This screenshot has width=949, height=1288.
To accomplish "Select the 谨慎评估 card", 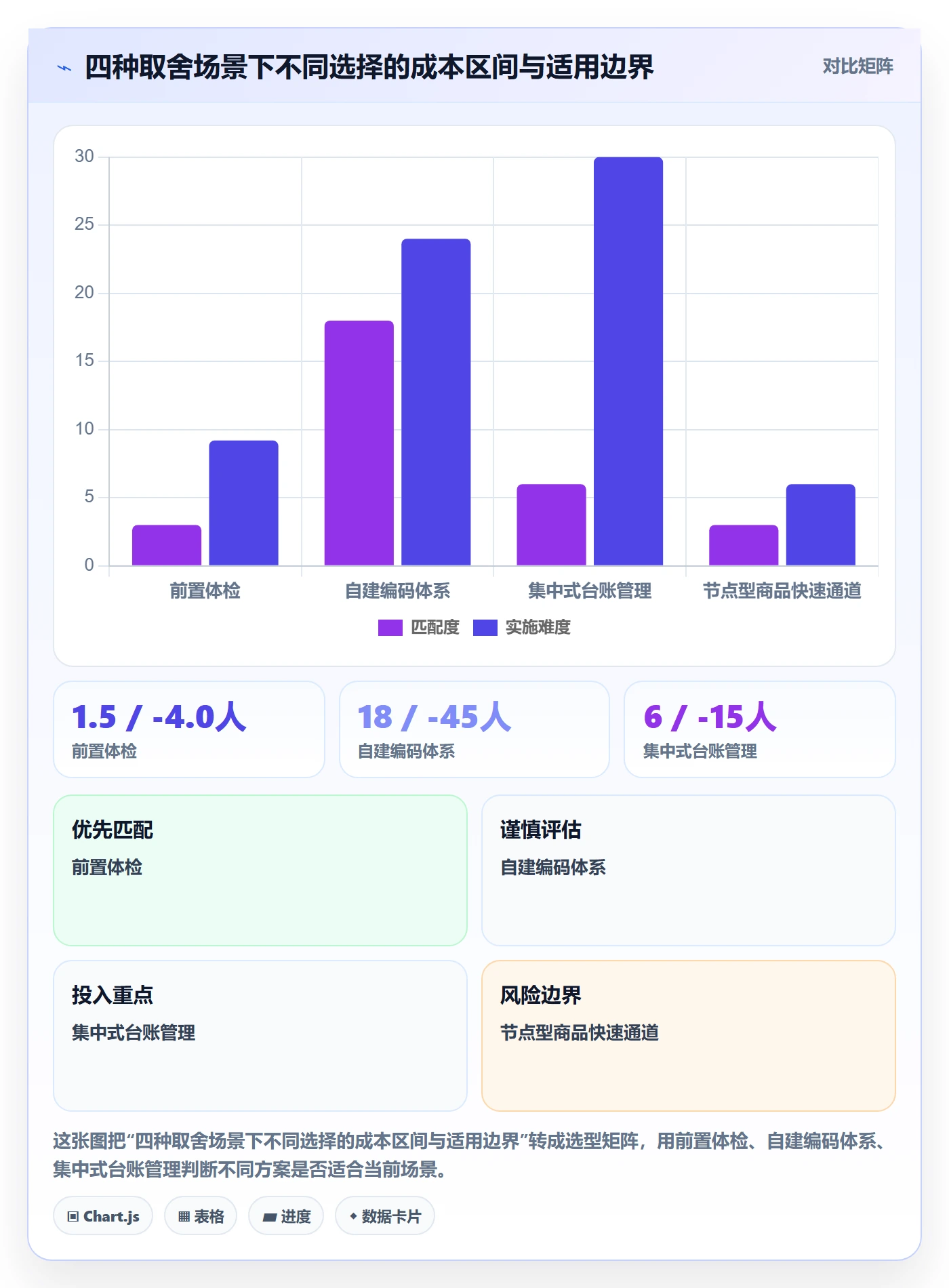I will click(689, 870).
